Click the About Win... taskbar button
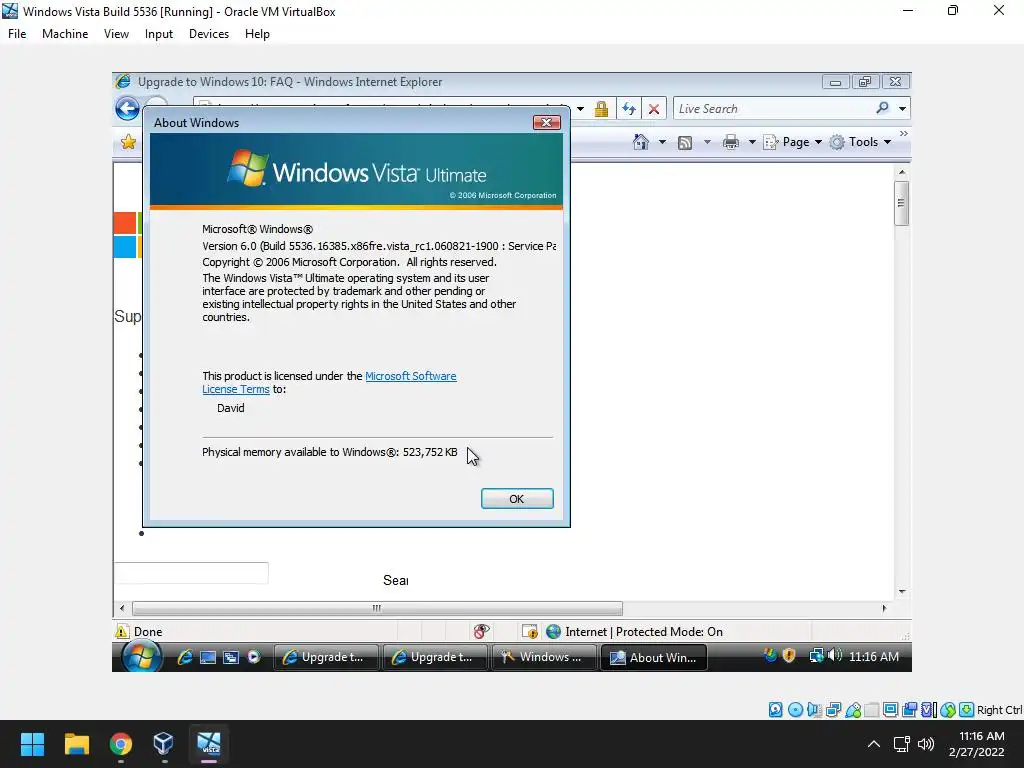 (653, 658)
